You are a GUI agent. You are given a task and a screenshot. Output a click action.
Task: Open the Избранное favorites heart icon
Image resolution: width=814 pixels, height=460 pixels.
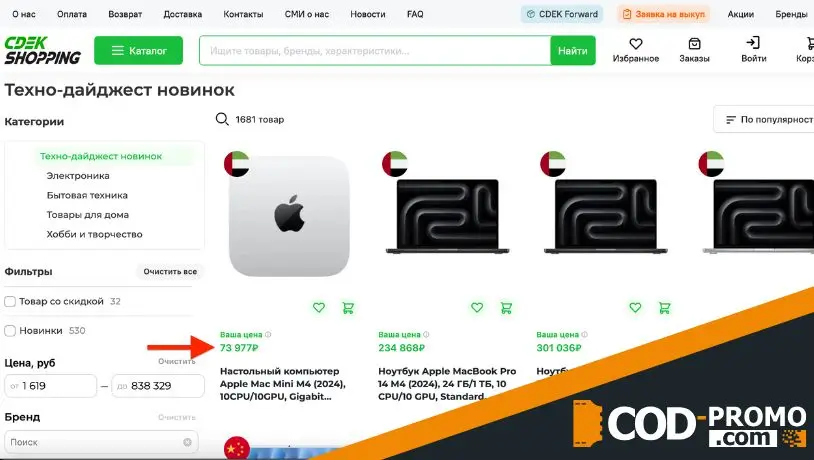[x=635, y=44]
